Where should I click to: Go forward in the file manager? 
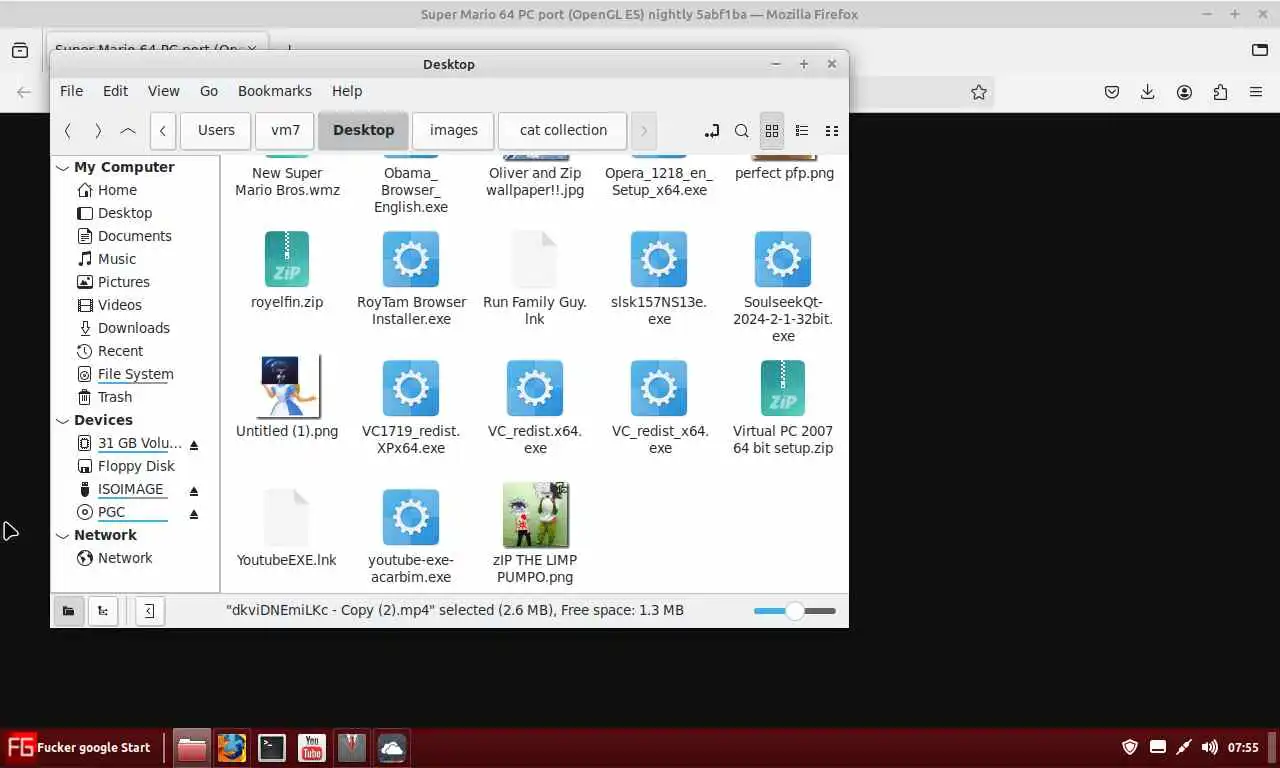pos(98,131)
